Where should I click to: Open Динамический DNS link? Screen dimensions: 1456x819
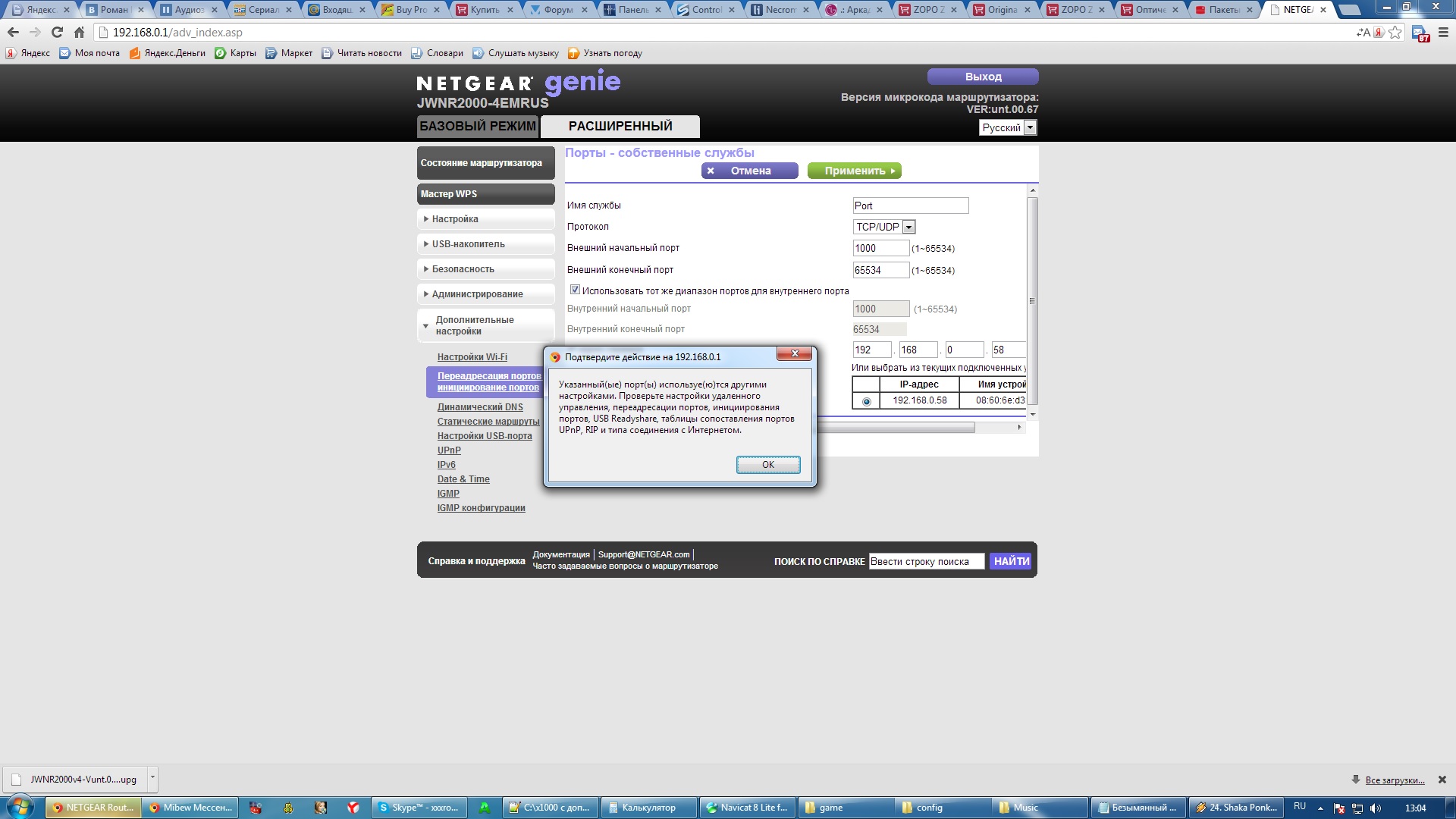tap(480, 407)
